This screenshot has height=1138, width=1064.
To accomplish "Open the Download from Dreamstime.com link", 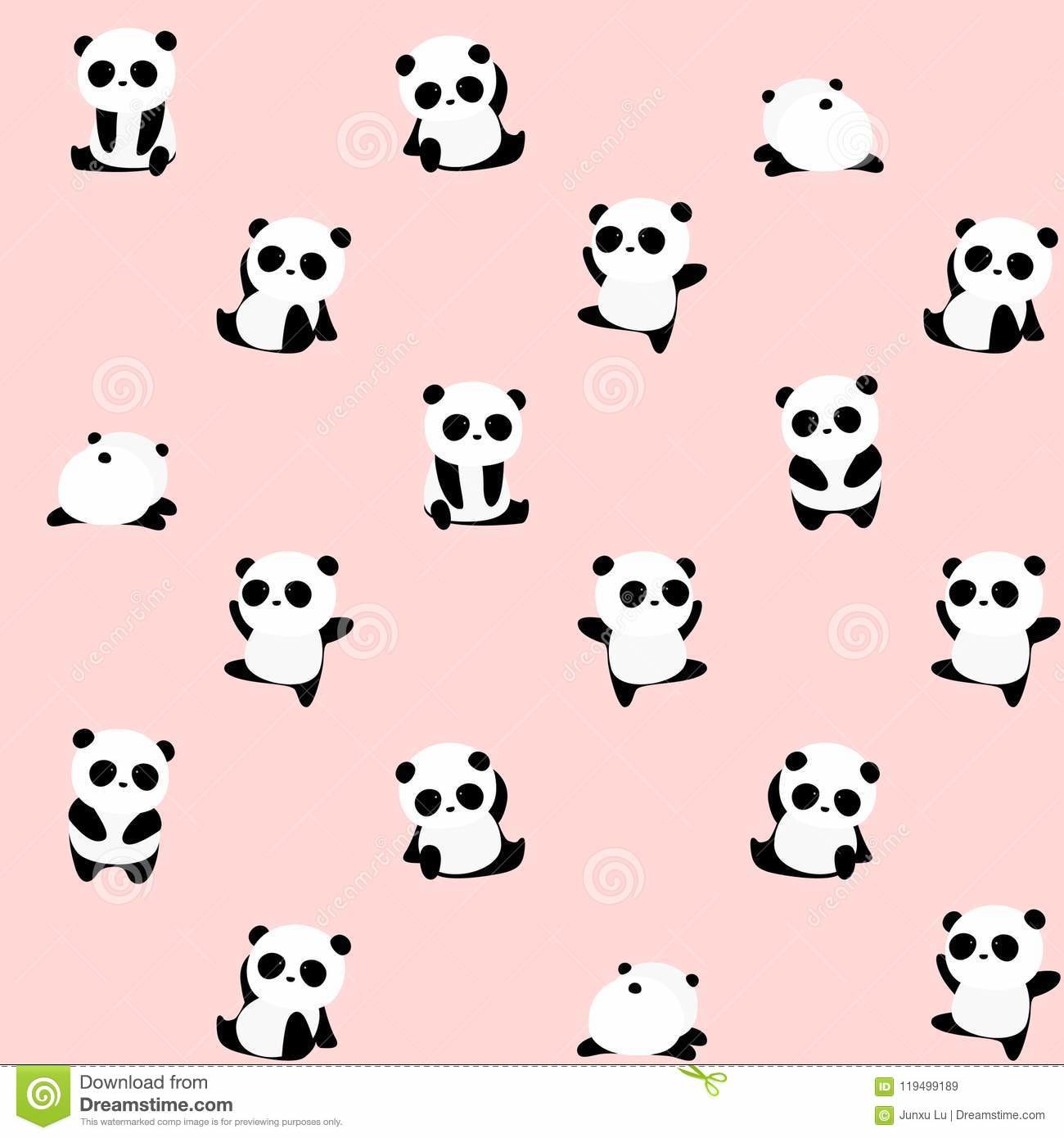I will click(x=156, y=1093).
